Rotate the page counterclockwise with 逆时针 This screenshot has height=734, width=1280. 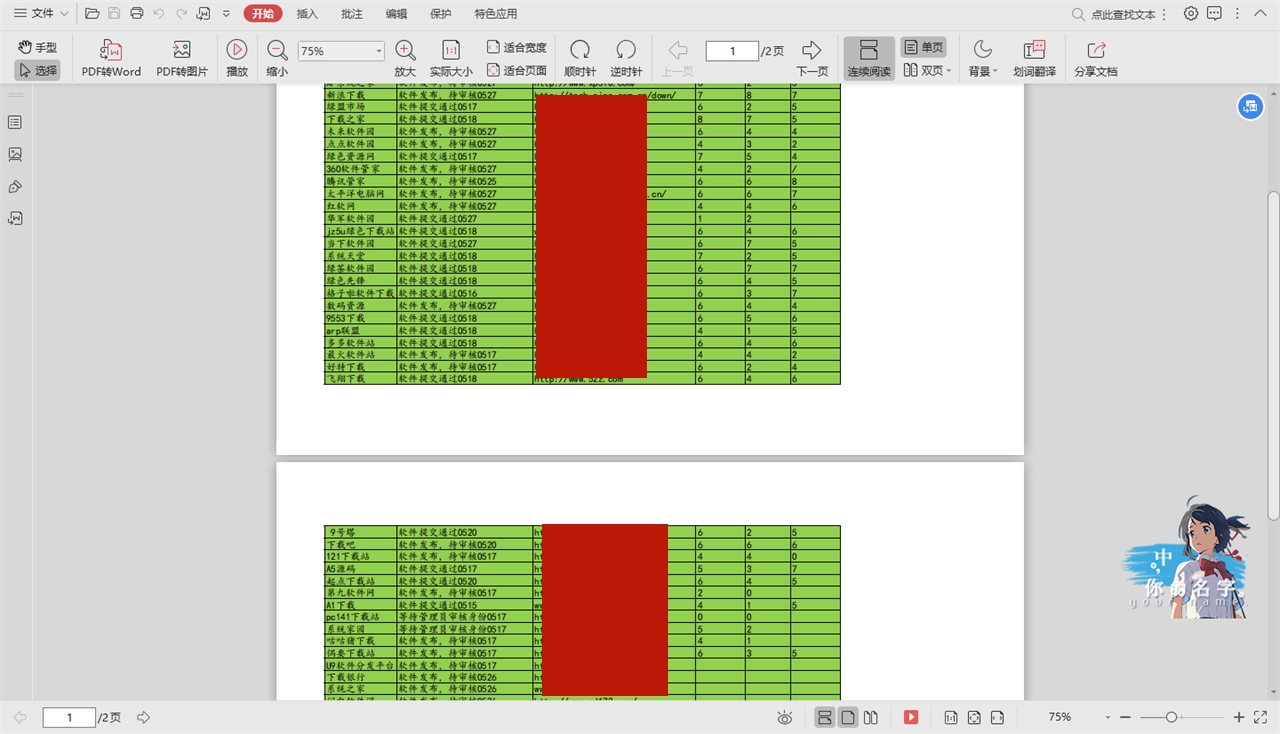click(625, 58)
